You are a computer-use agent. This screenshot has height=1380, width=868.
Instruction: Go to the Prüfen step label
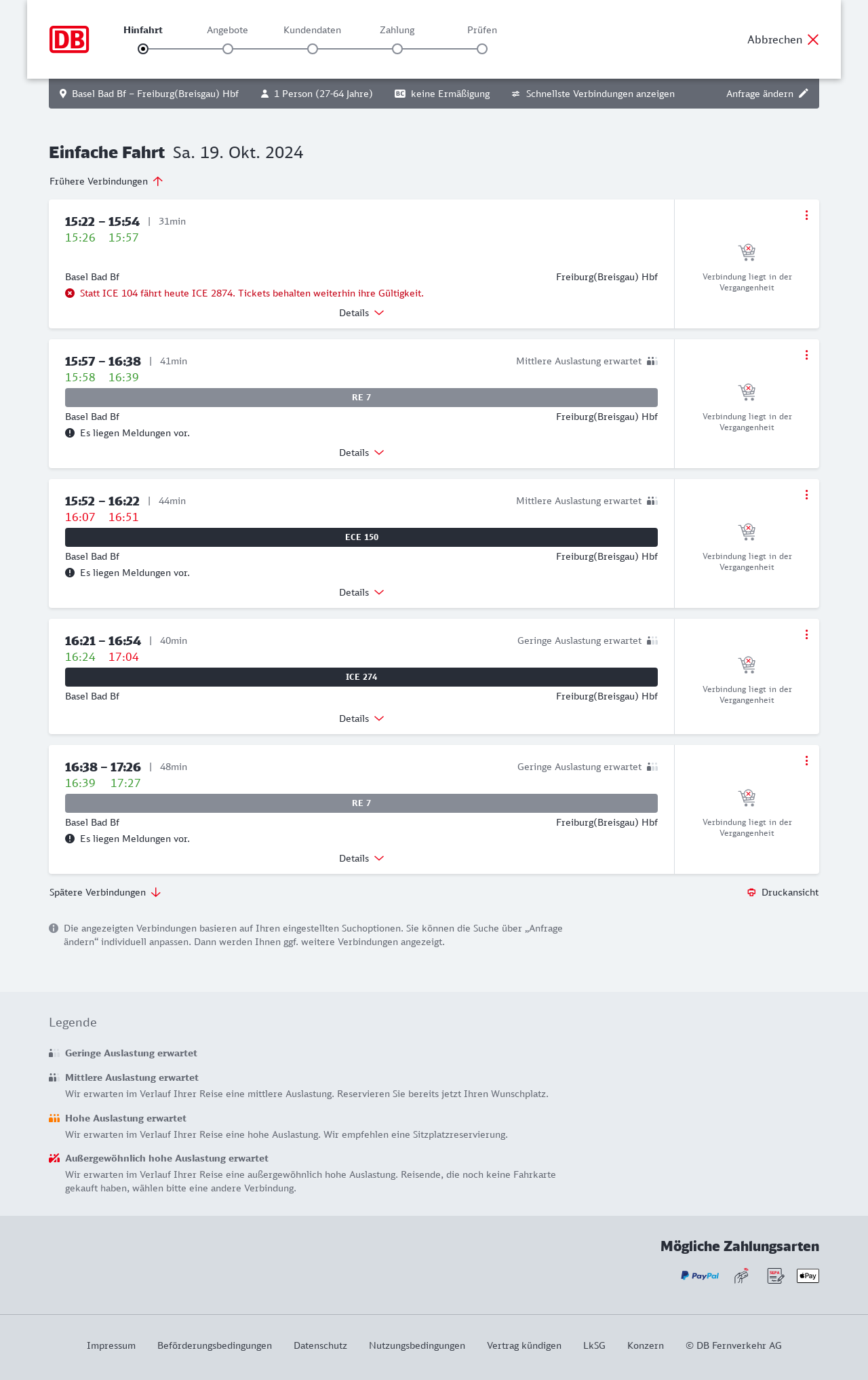click(x=482, y=30)
